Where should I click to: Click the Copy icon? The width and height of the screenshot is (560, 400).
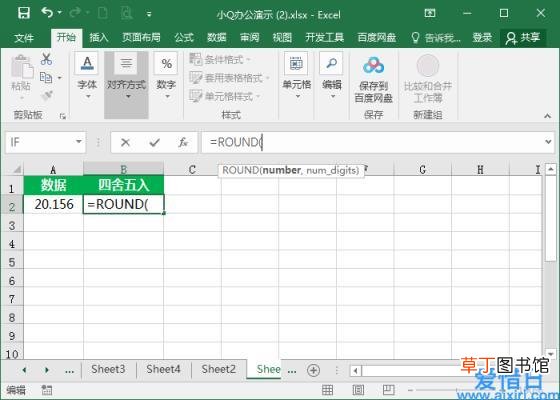pyautogui.click(x=46, y=77)
